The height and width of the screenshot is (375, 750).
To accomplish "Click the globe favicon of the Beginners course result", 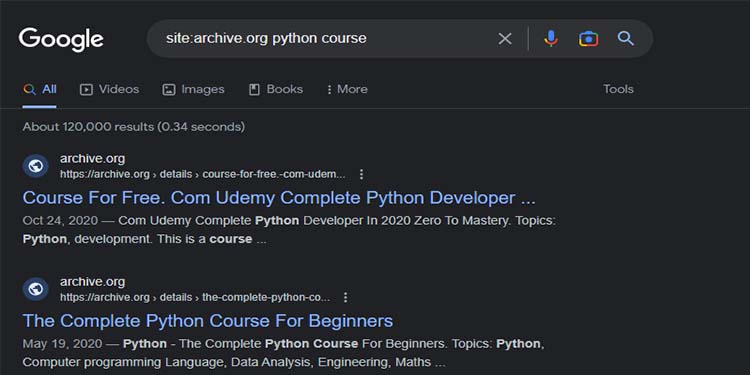I will pyautogui.click(x=35, y=289).
